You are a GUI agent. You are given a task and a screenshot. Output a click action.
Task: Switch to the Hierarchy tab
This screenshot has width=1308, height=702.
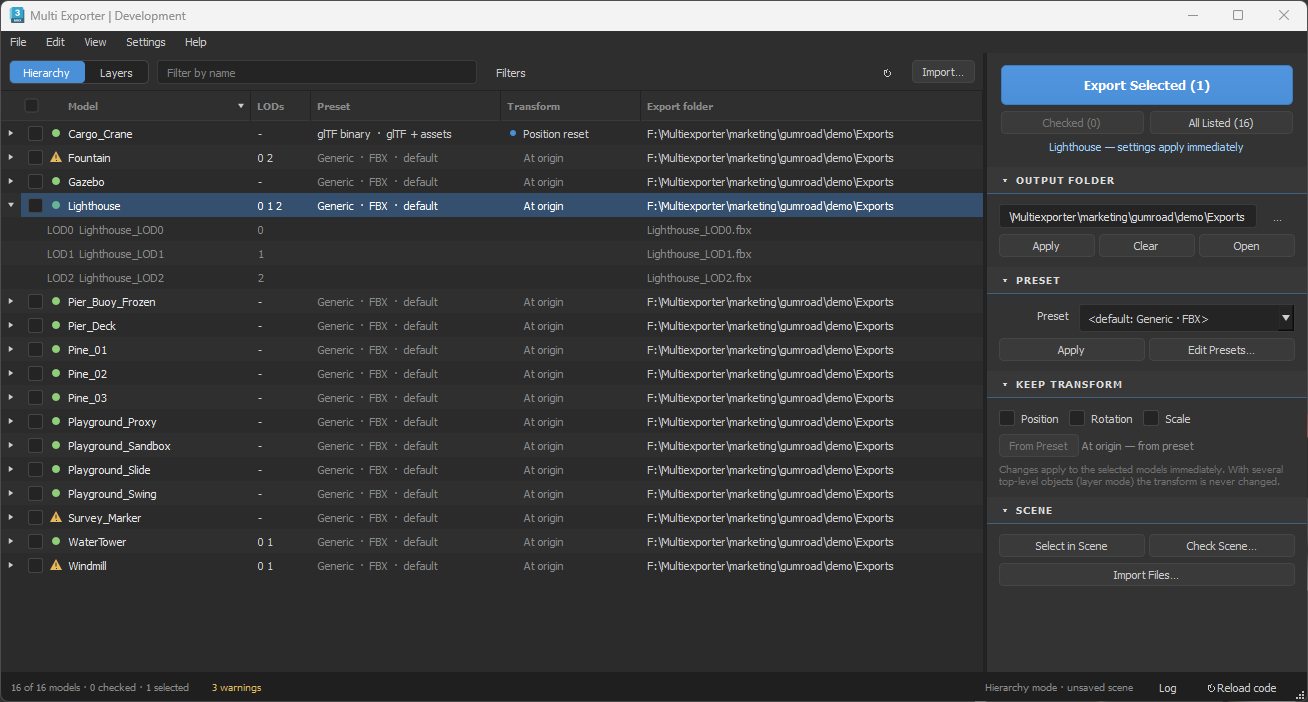[47, 73]
